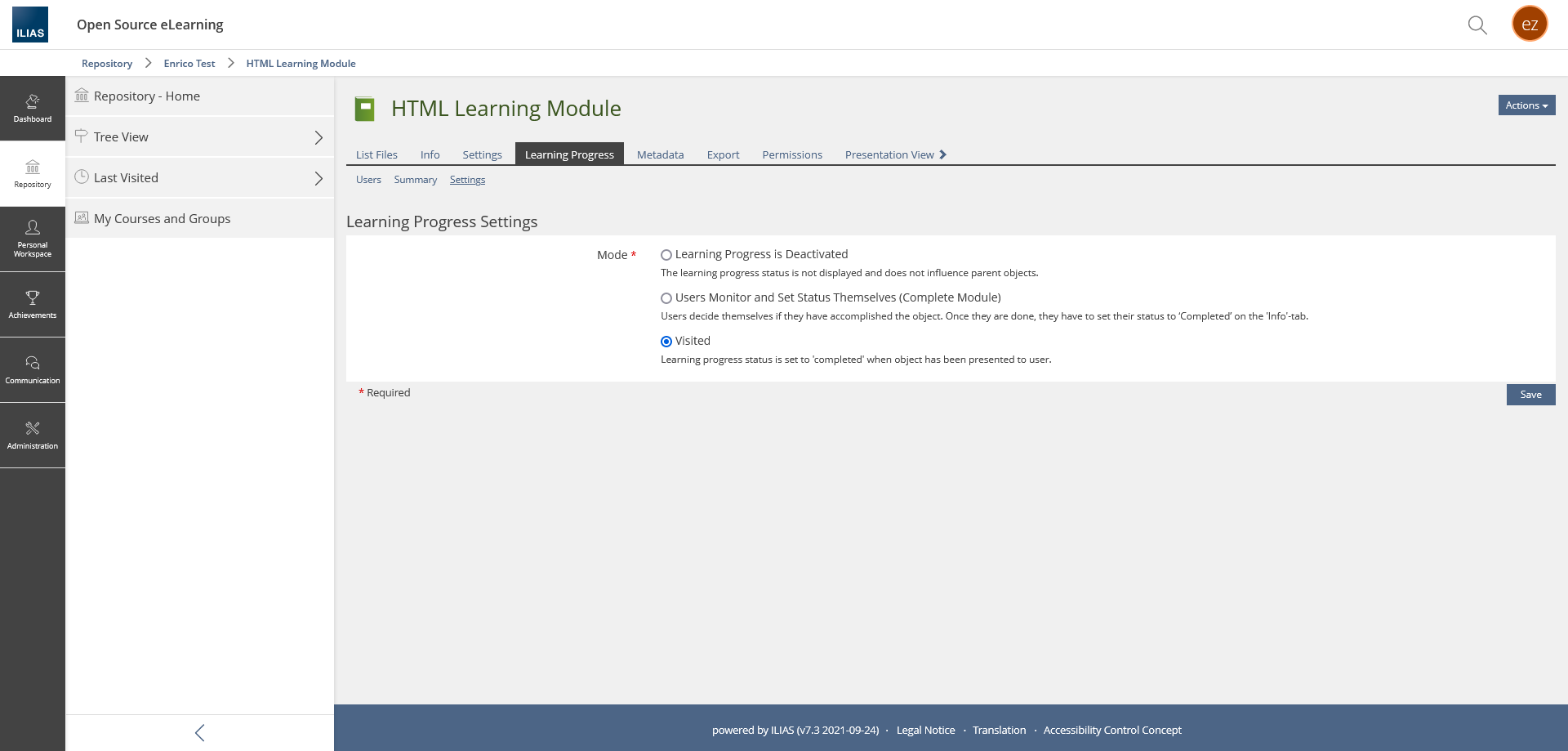Click Repository in the breadcrumb

tap(107, 64)
